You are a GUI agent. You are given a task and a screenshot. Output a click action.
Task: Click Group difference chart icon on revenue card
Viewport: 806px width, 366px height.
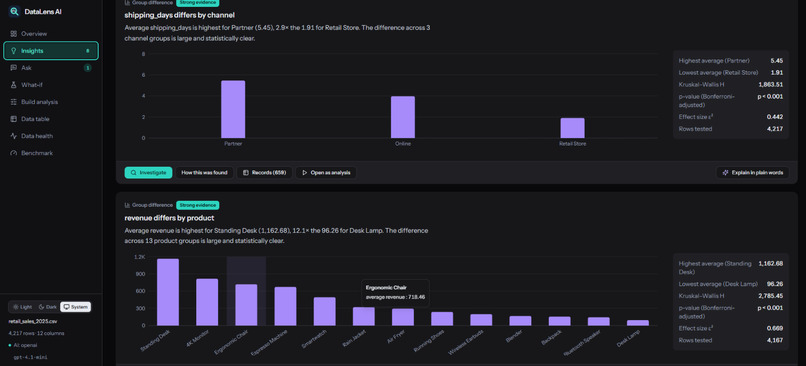(x=127, y=205)
